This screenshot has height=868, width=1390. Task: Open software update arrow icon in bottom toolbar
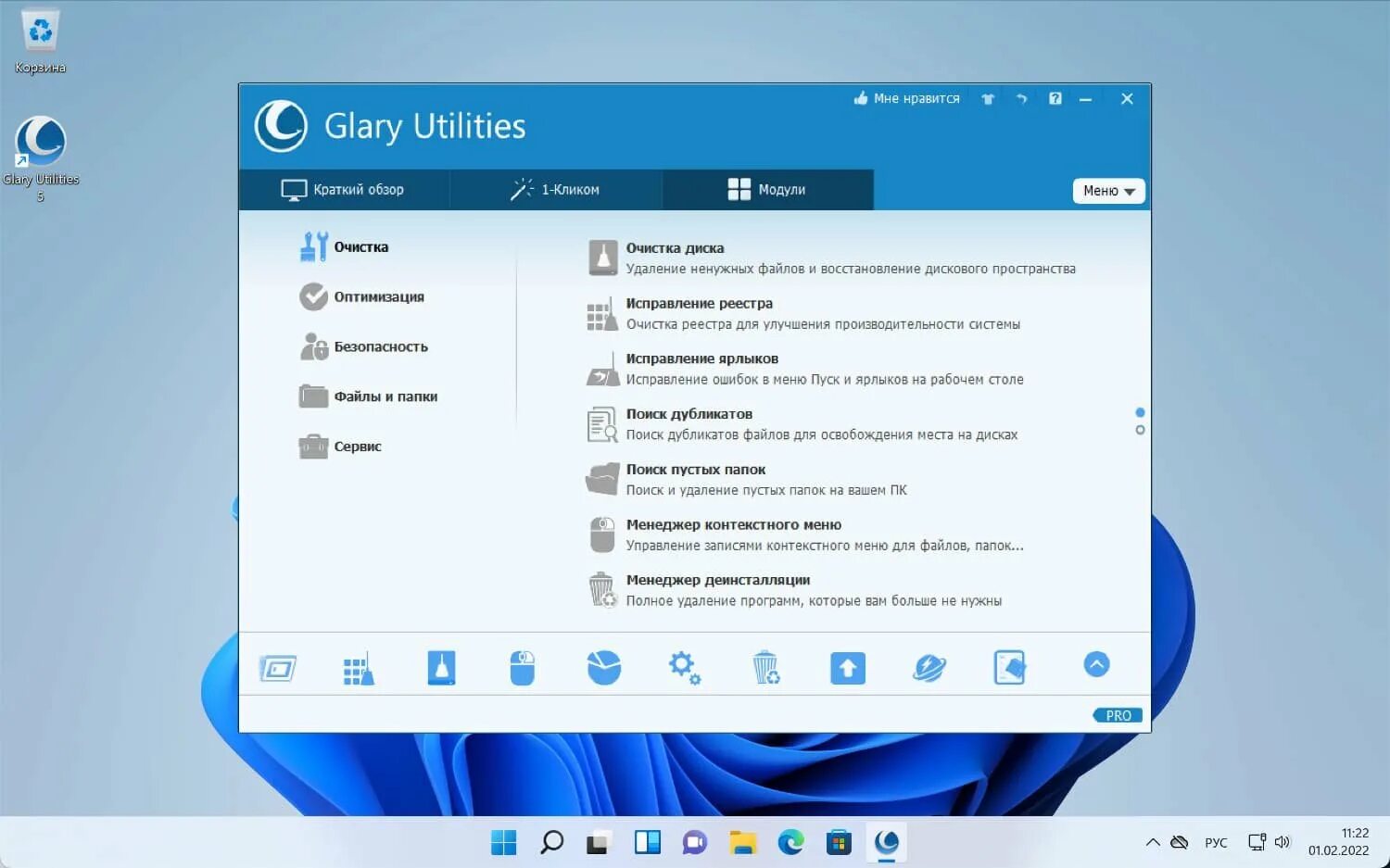(x=848, y=668)
